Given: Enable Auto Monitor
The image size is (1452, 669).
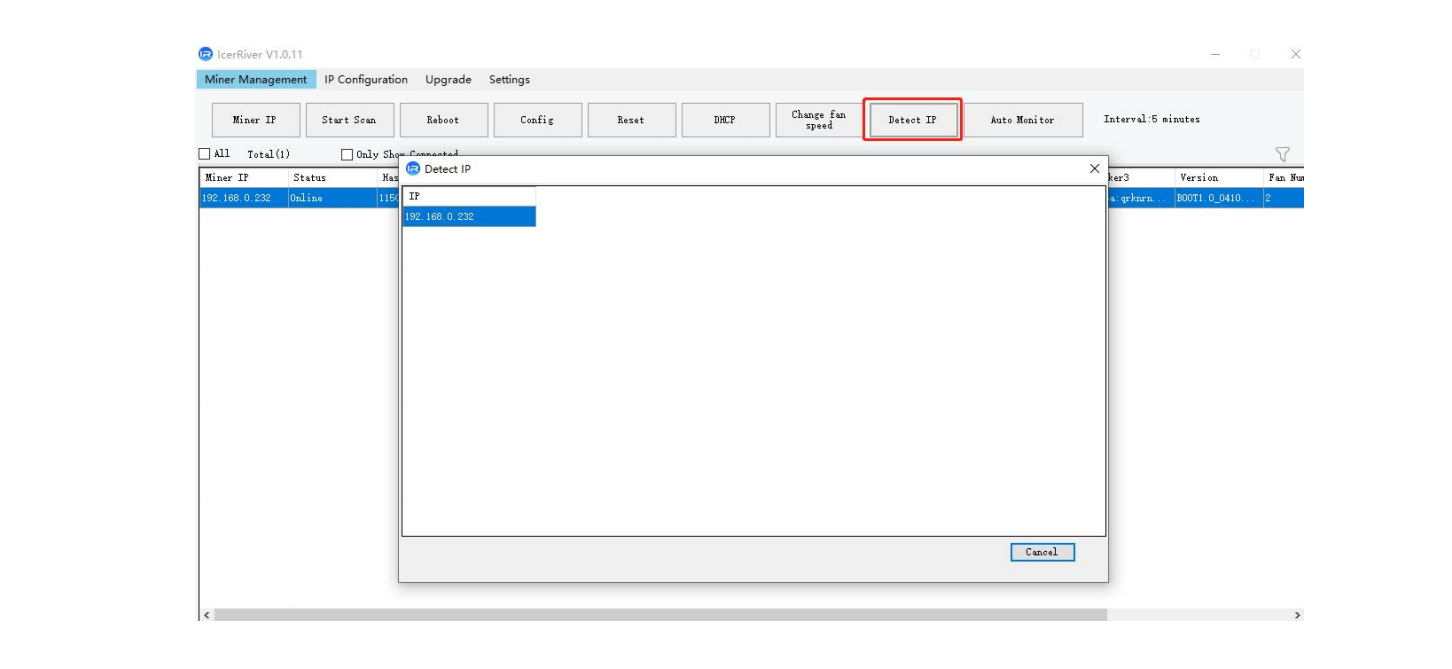Looking at the screenshot, I should 1022,120.
